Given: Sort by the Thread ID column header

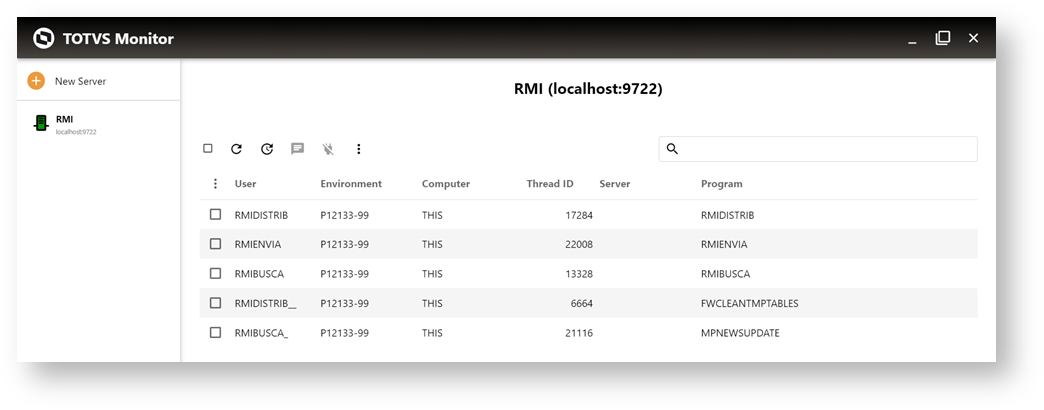Looking at the screenshot, I should 550,184.
